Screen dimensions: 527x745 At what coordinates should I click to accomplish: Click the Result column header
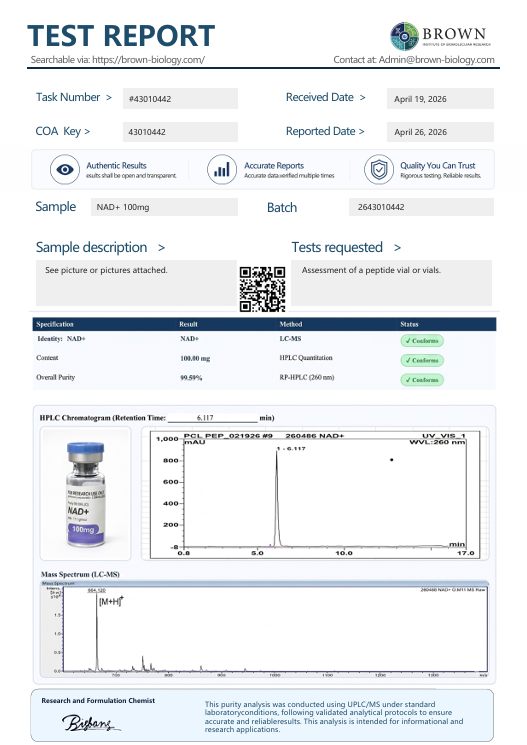(x=188, y=324)
